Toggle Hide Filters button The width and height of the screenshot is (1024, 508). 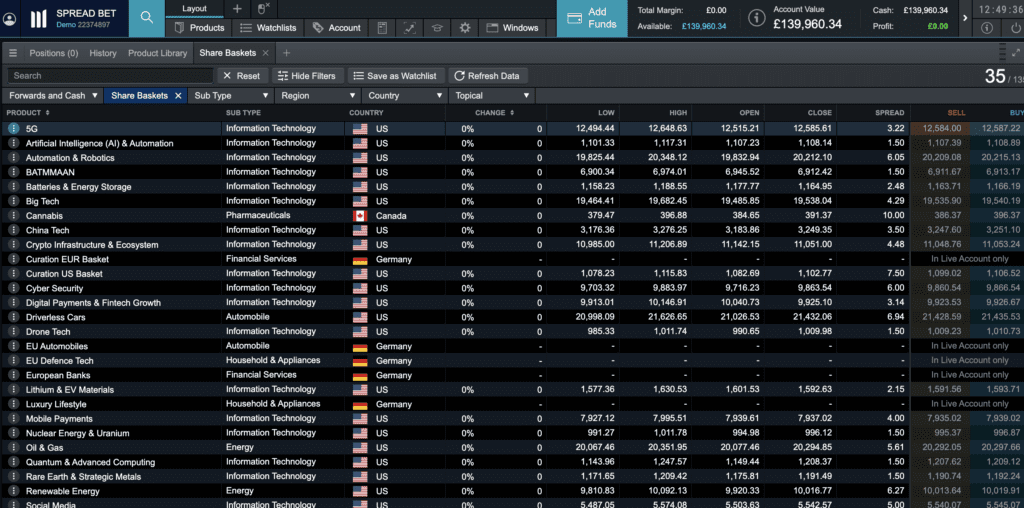[x=307, y=76]
